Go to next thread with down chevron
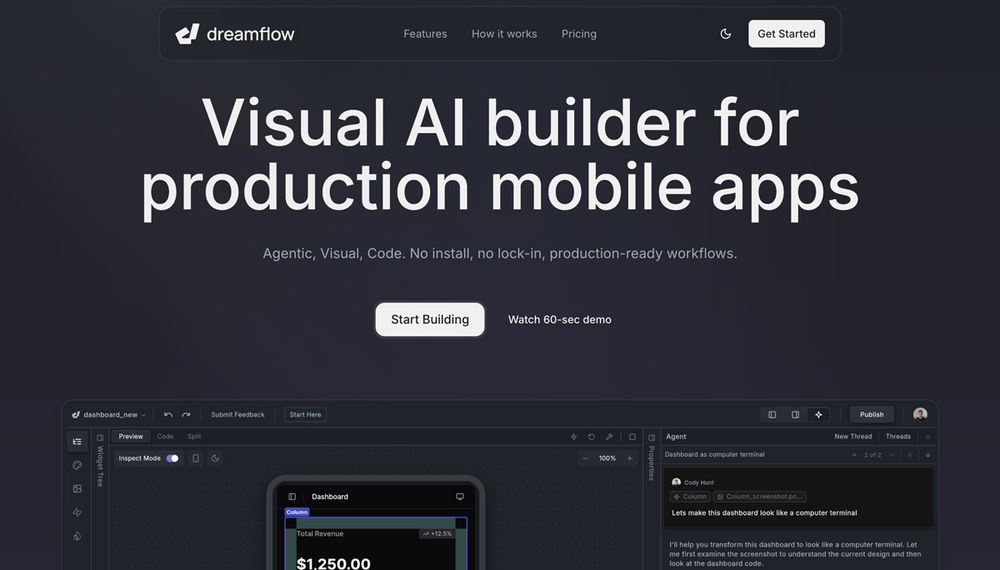 tap(891, 455)
